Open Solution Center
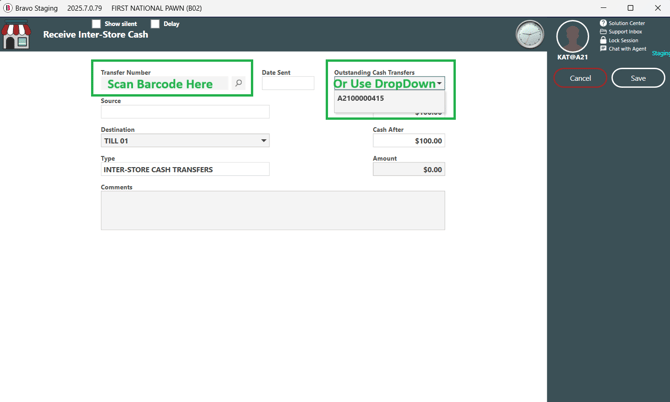This screenshot has height=402, width=670. point(622,23)
